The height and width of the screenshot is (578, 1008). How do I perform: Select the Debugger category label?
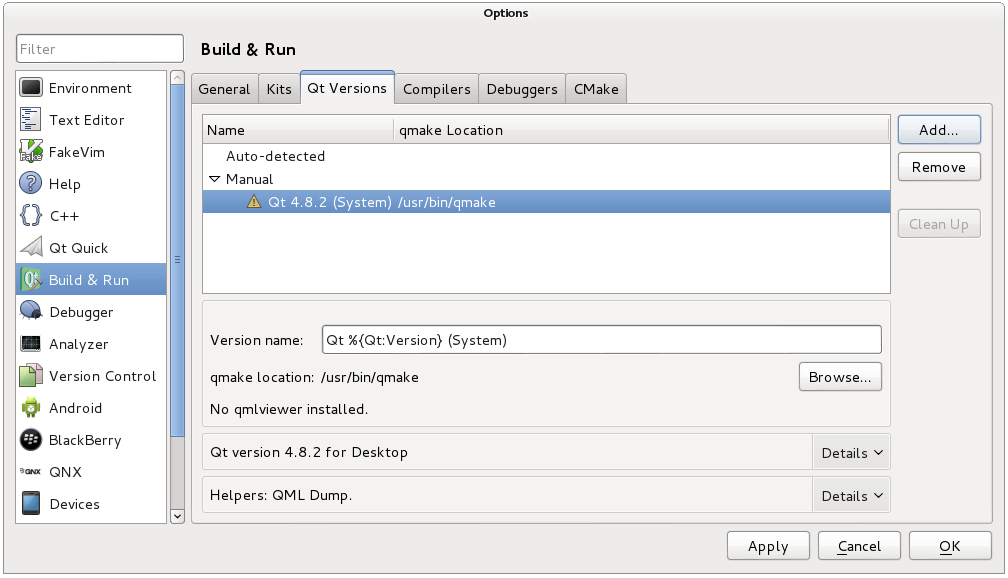coord(81,312)
